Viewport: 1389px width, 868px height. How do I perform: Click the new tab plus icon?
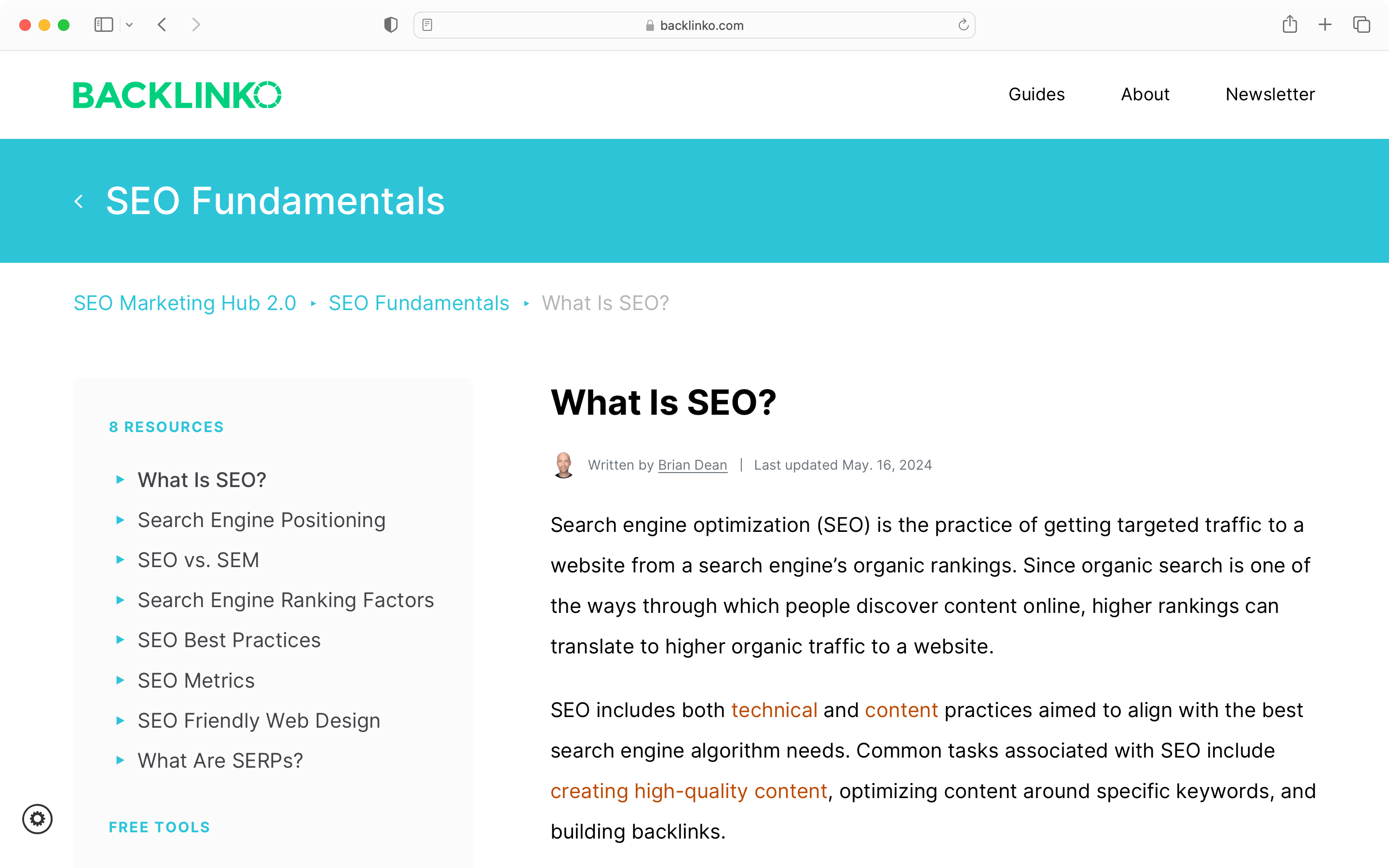pos(1325,24)
